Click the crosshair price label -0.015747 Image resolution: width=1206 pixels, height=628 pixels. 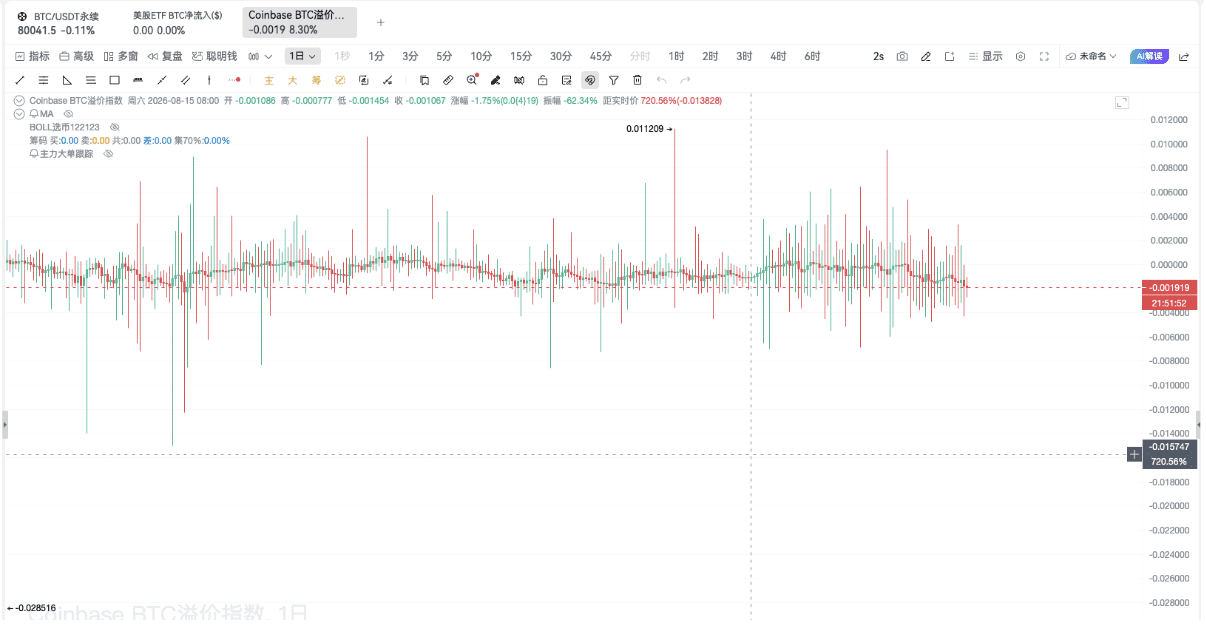[x=1169, y=447]
